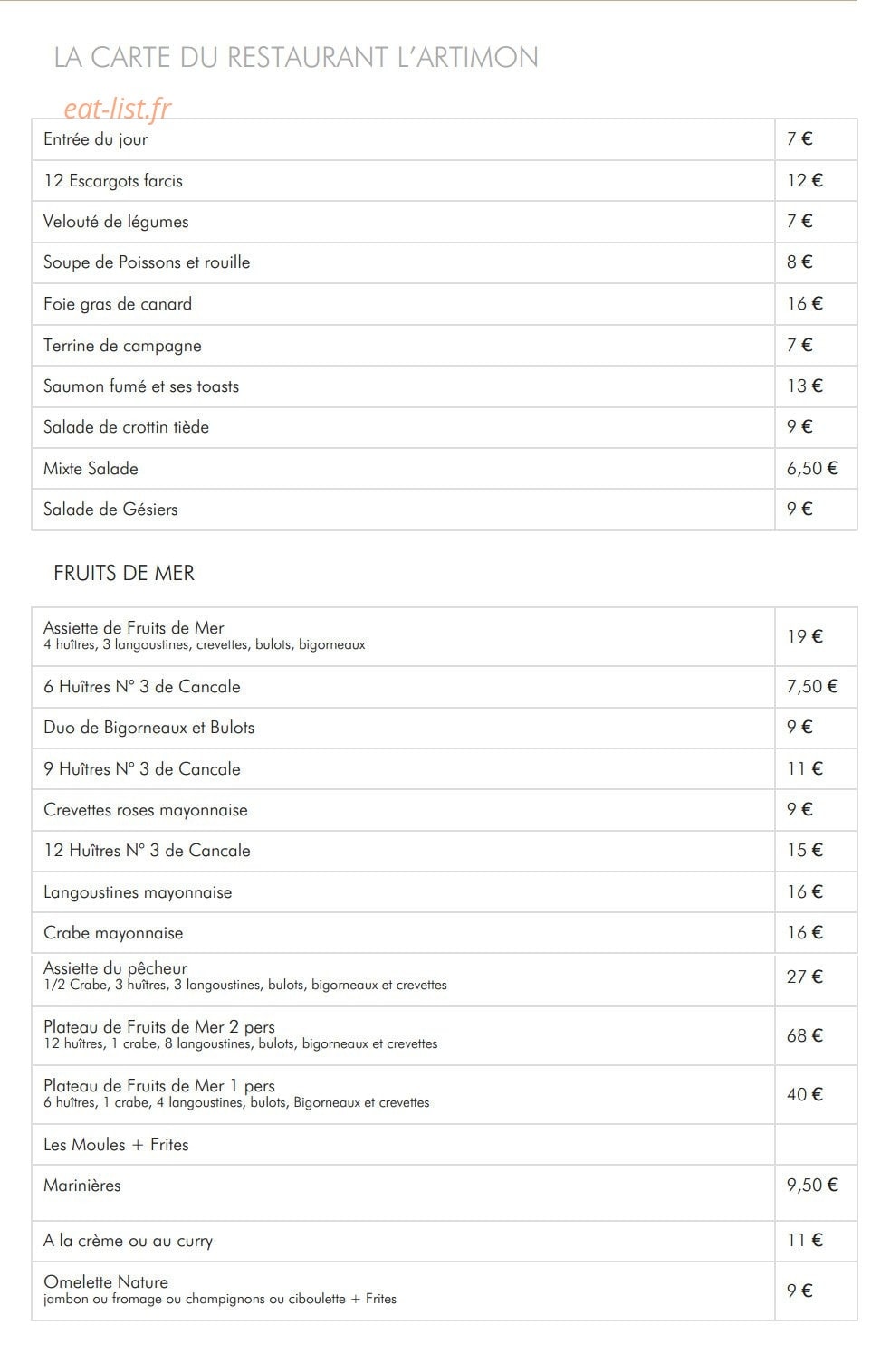The image size is (890, 1372).
Task: Click the Fruits de Mer section heading
Action: click(x=124, y=573)
